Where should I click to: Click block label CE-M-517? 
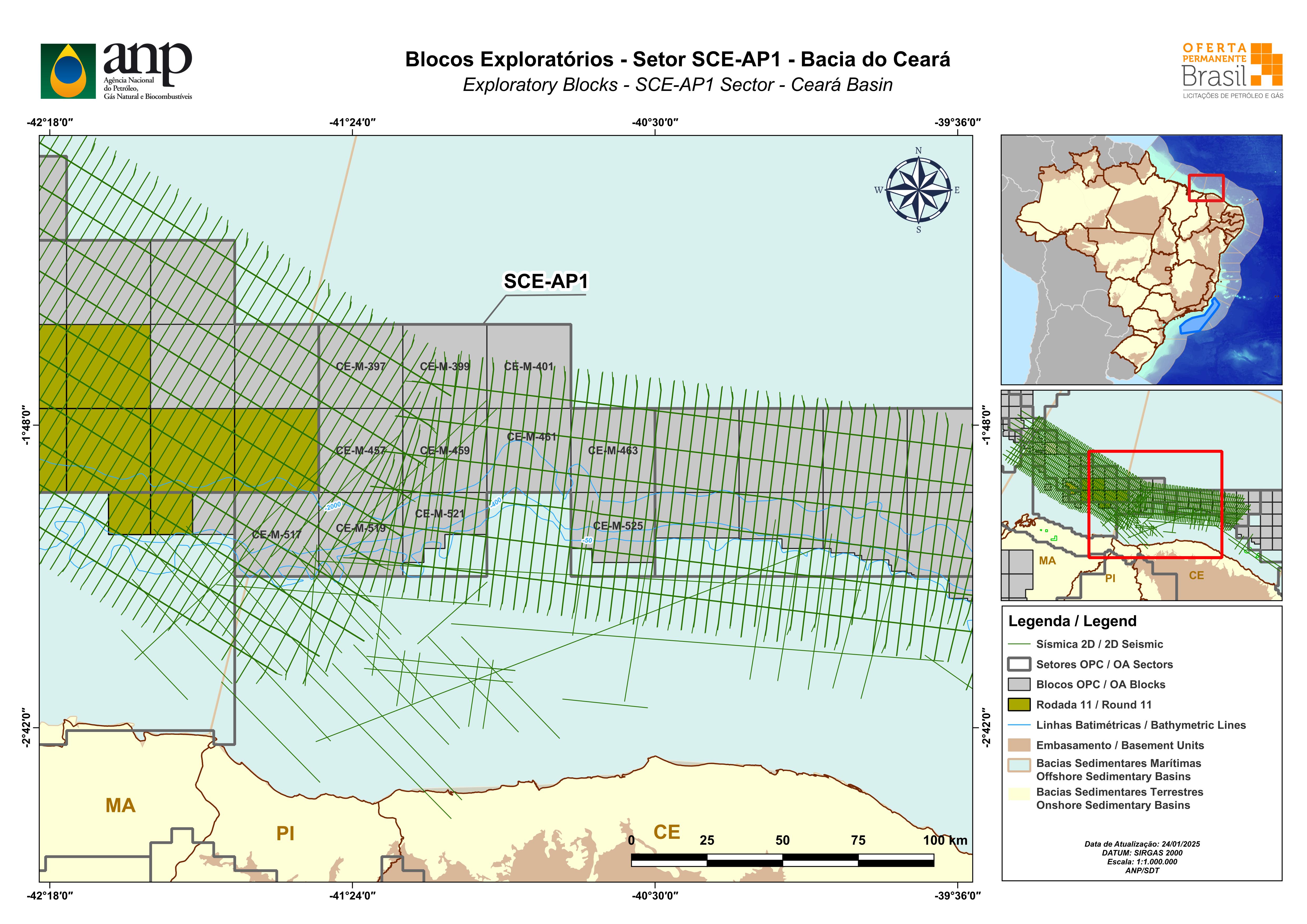277,535
